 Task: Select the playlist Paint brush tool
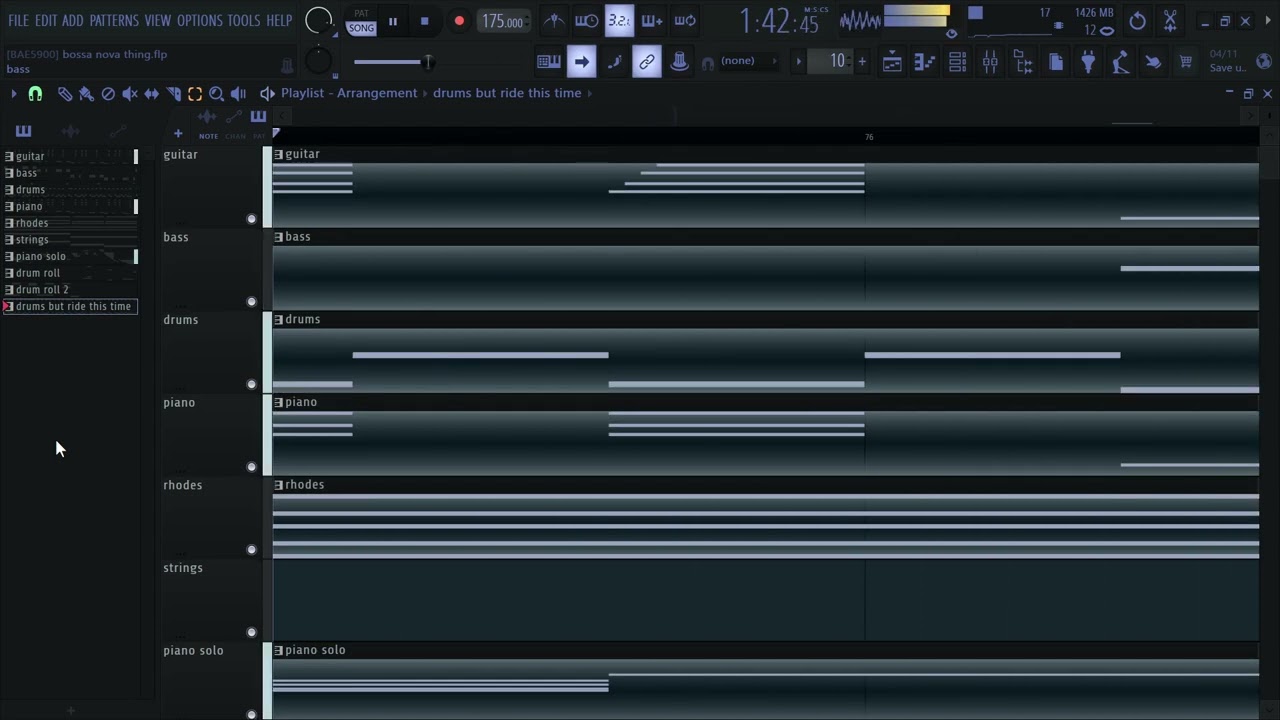(86, 93)
